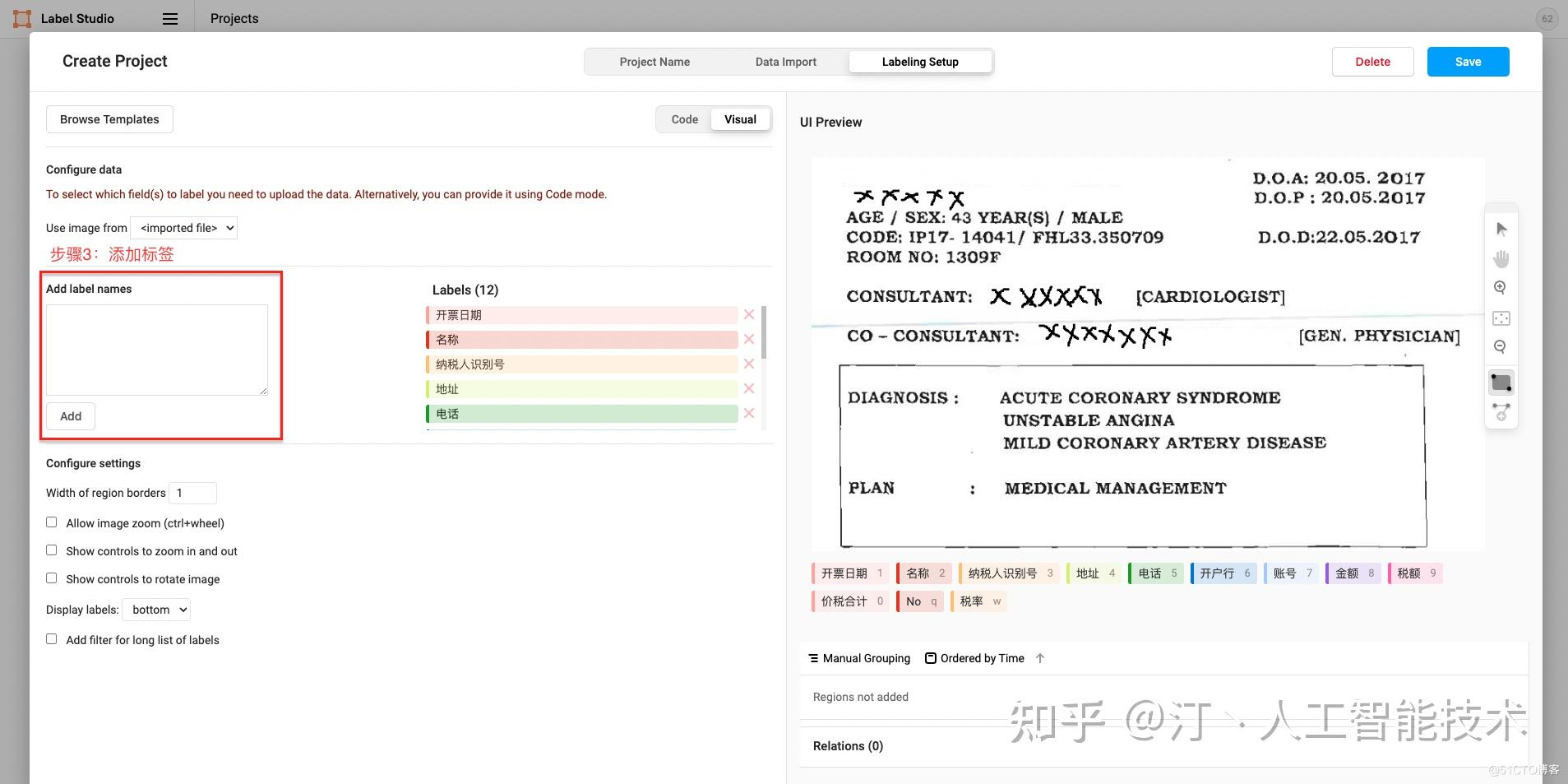Click inside the Add label names text box
This screenshot has height=784, width=1568.
156,349
